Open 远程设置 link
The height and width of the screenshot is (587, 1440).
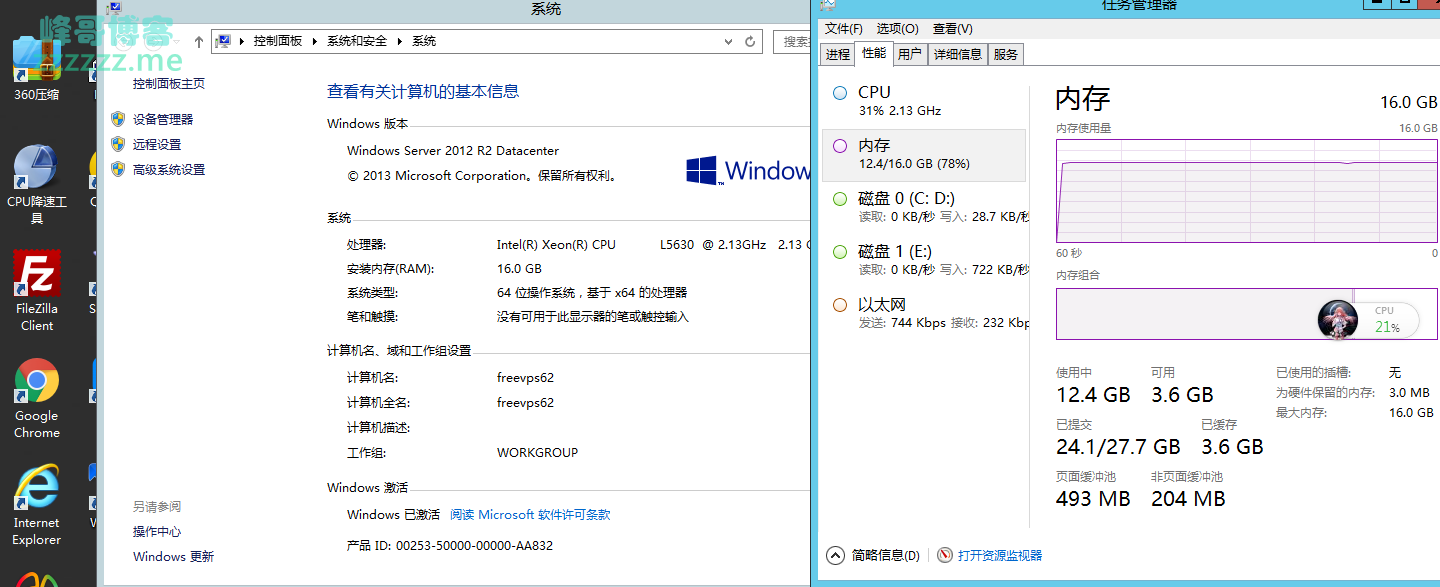157,144
